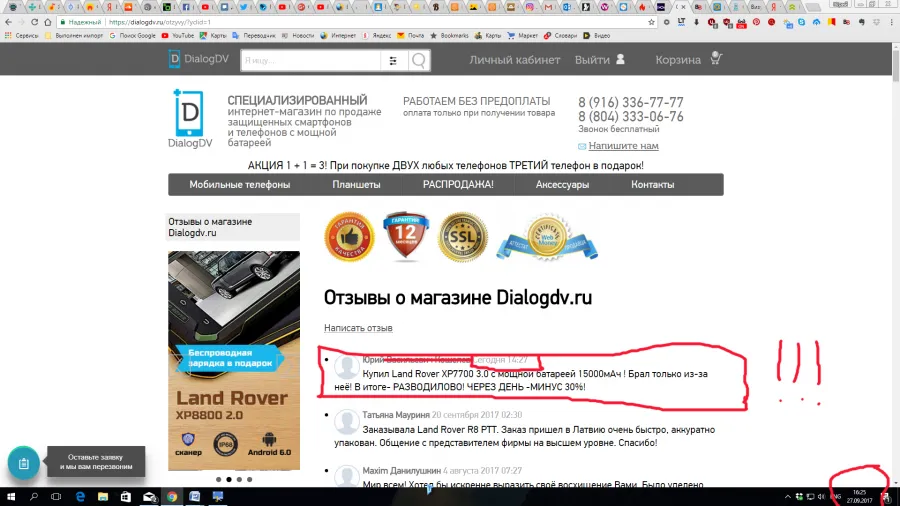
Task: Click Юрий's reviewer avatar
Action: click(x=347, y=367)
